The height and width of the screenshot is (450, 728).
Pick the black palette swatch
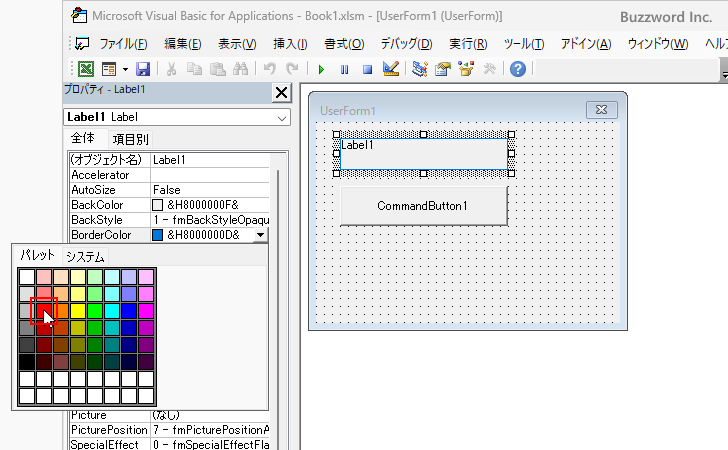click(27, 362)
